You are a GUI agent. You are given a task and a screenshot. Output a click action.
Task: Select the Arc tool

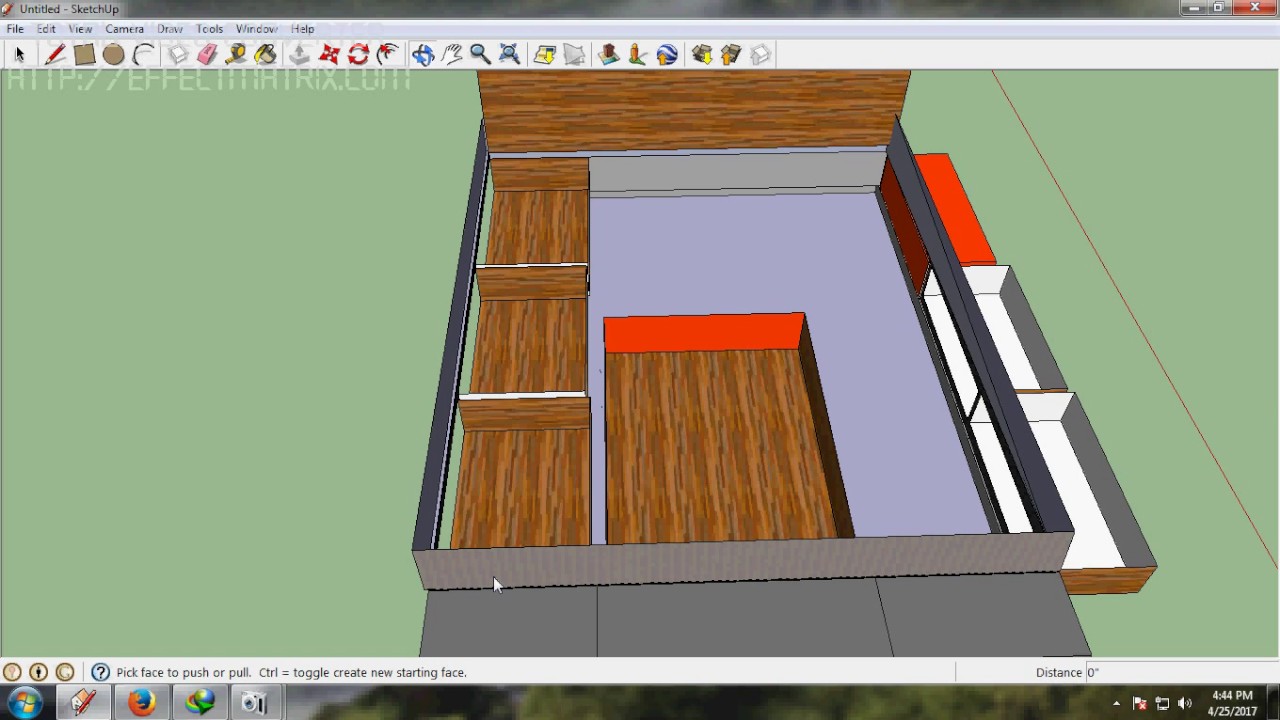(143, 54)
